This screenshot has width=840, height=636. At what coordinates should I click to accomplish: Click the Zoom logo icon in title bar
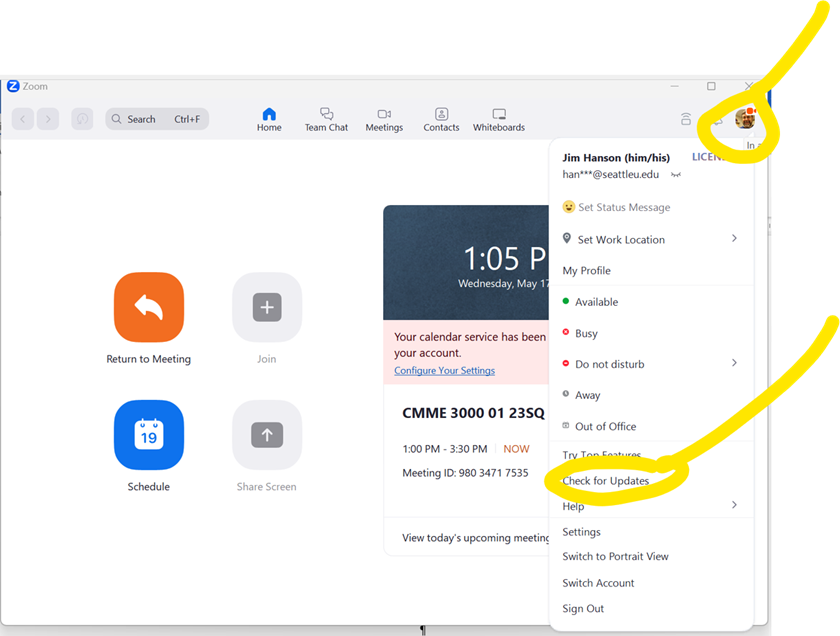click(x=13, y=86)
